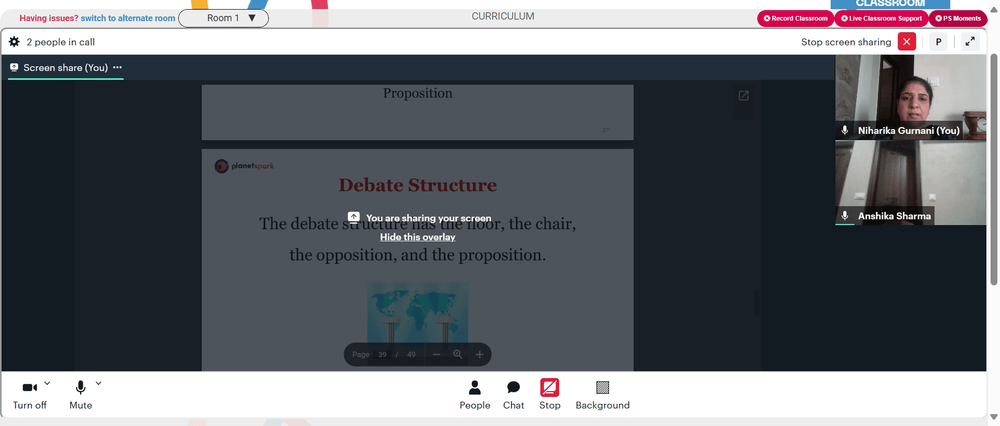Image resolution: width=1000 pixels, height=426 pixels.
Task: Click Hide this overlay link
Action: [418, 237]
